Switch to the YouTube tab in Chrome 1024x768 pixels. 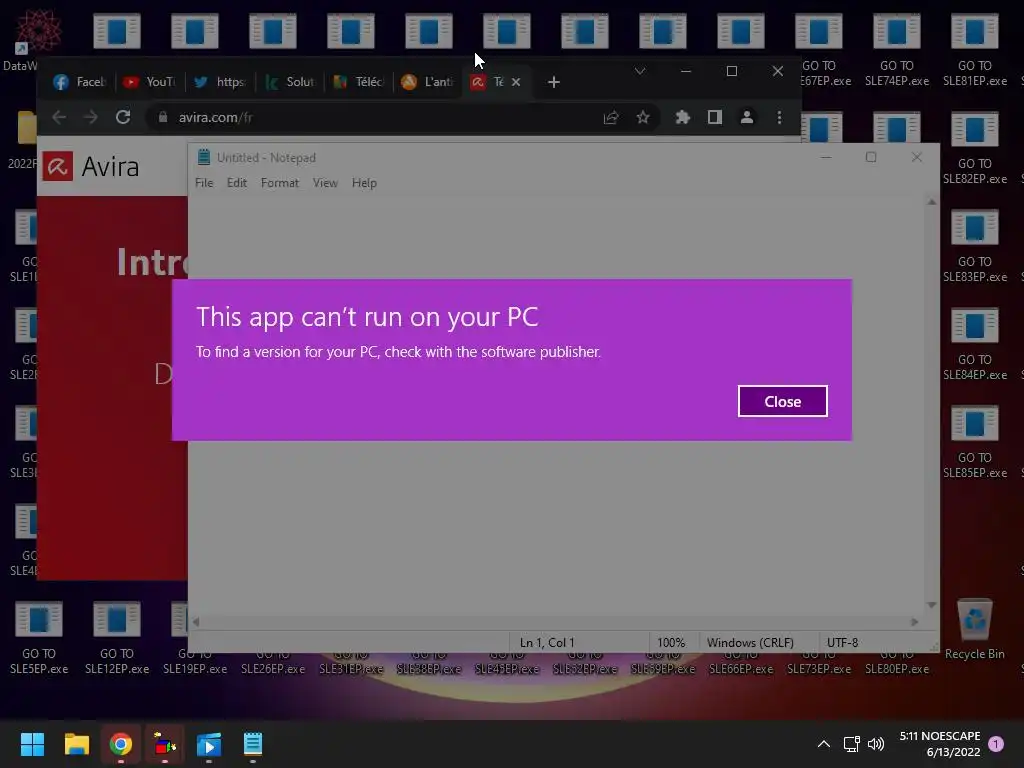tap(149, 82)
